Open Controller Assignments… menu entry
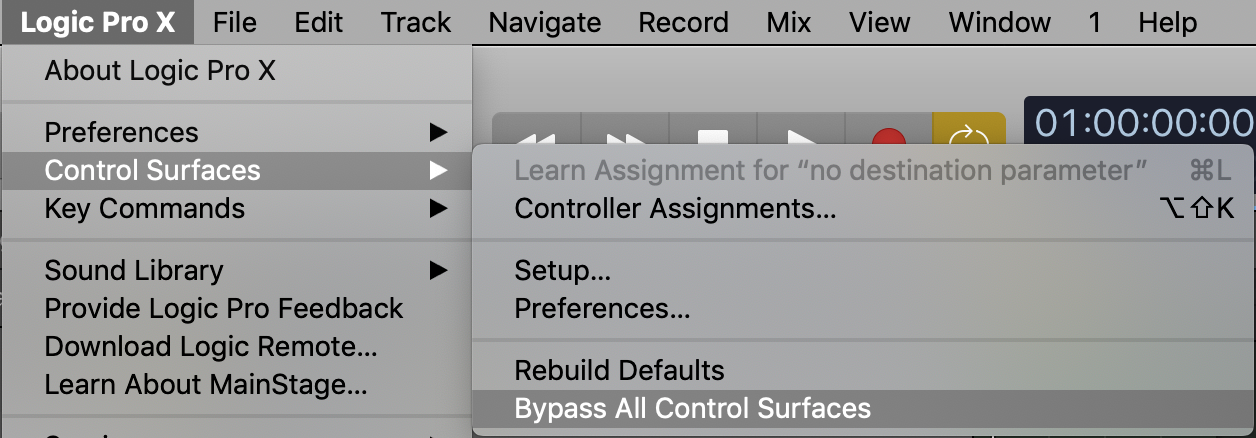 (x=675, y=208)
